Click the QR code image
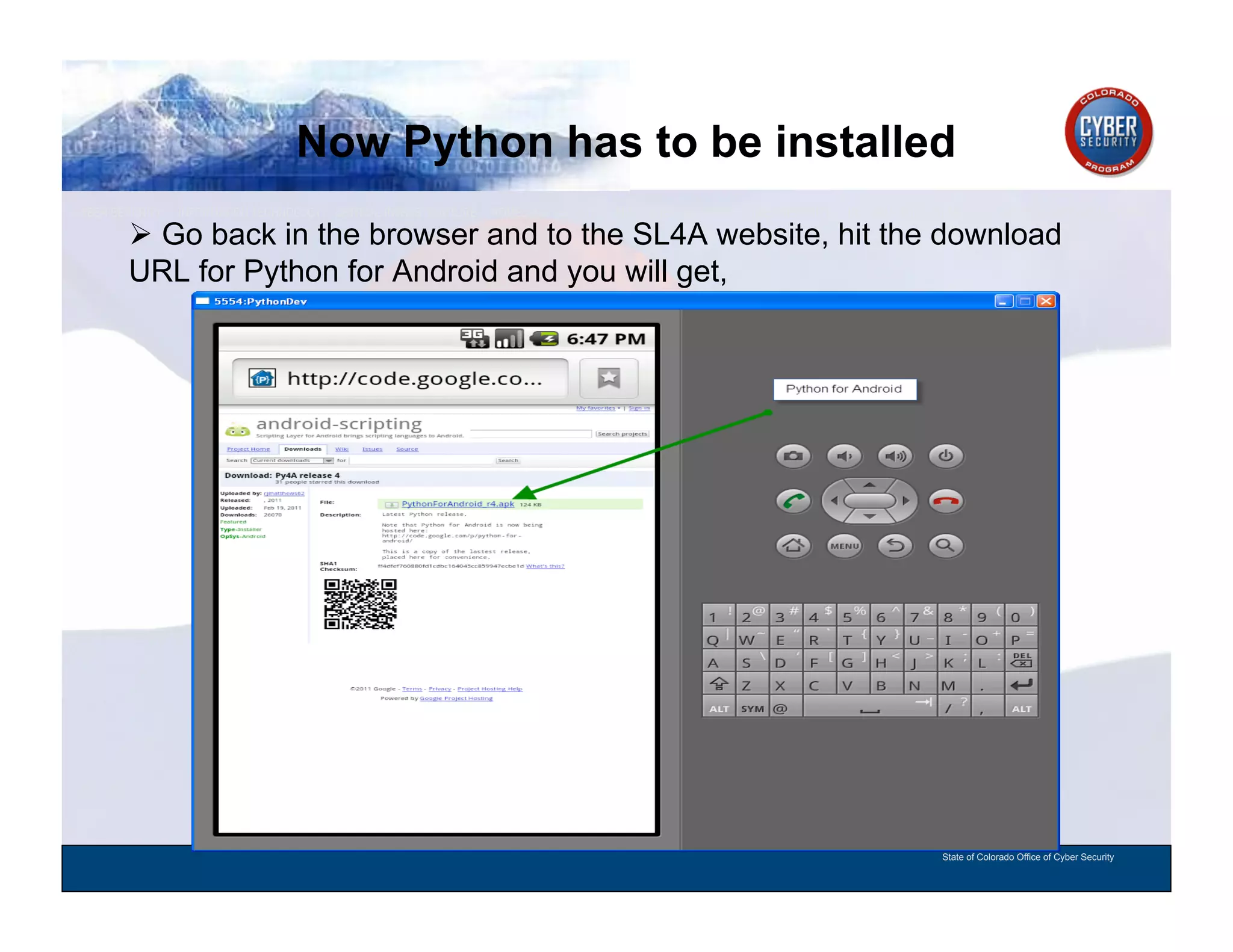 [x=360, y=604]
